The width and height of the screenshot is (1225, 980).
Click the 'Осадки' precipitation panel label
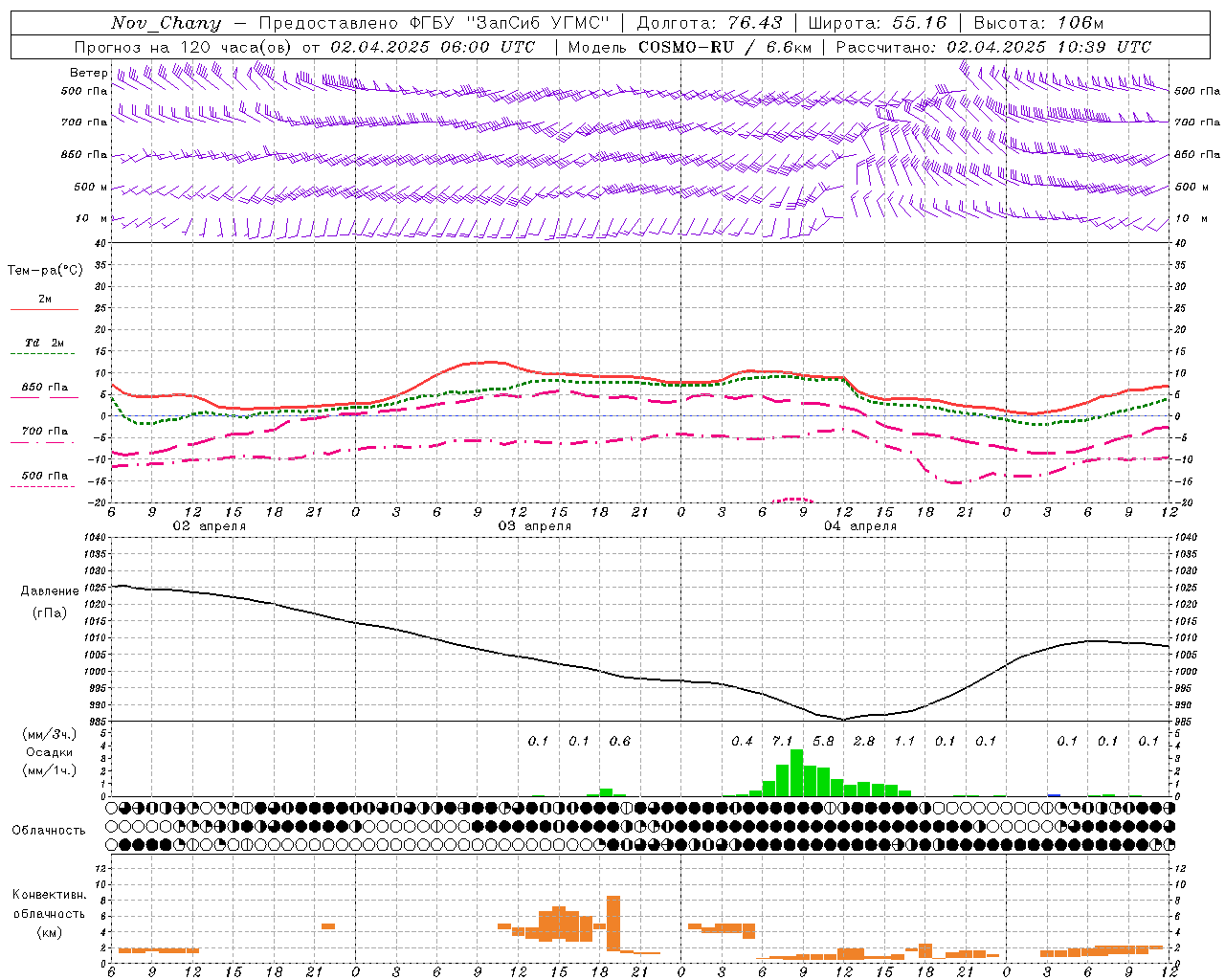(x=50, y=752)
